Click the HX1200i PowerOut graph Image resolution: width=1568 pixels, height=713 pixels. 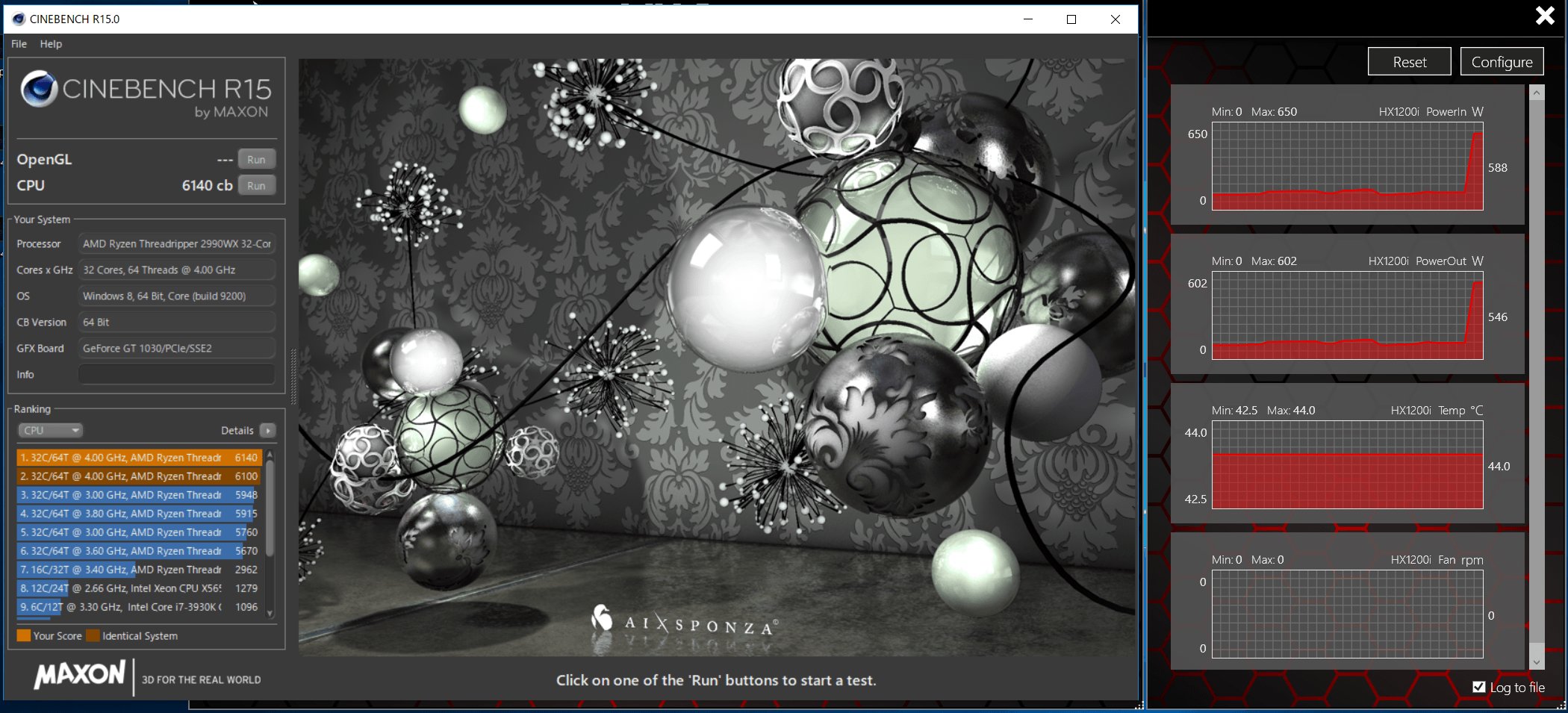click(1348, 316)
